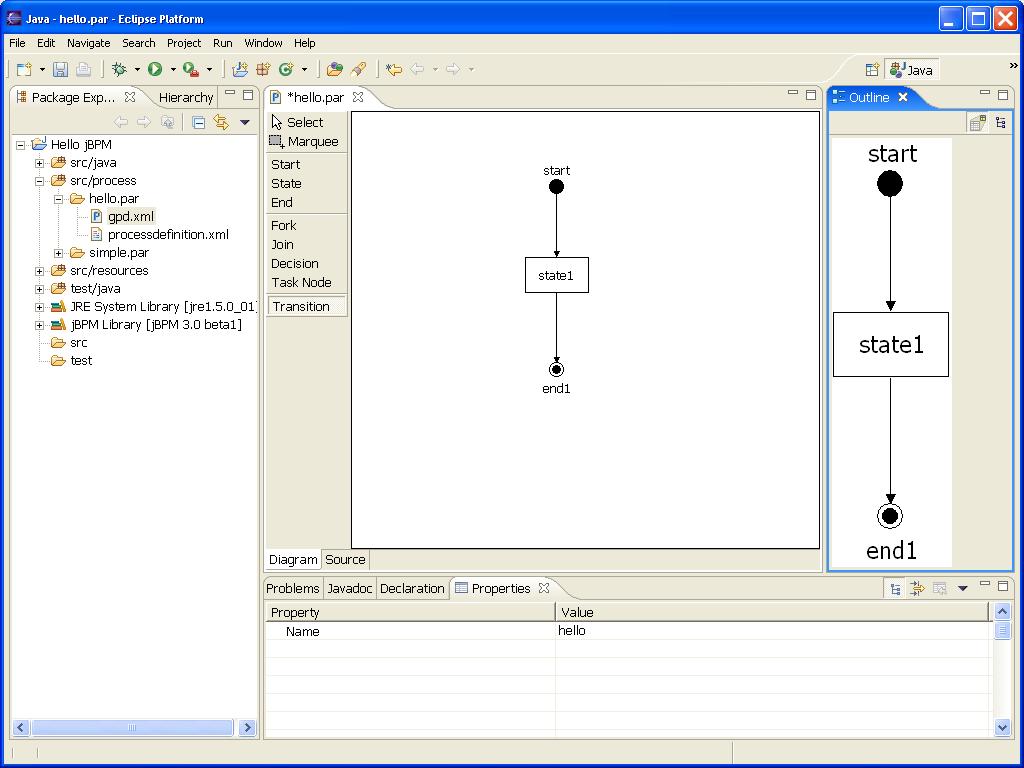Choose the Fork node palette entry

coord(306,225)
